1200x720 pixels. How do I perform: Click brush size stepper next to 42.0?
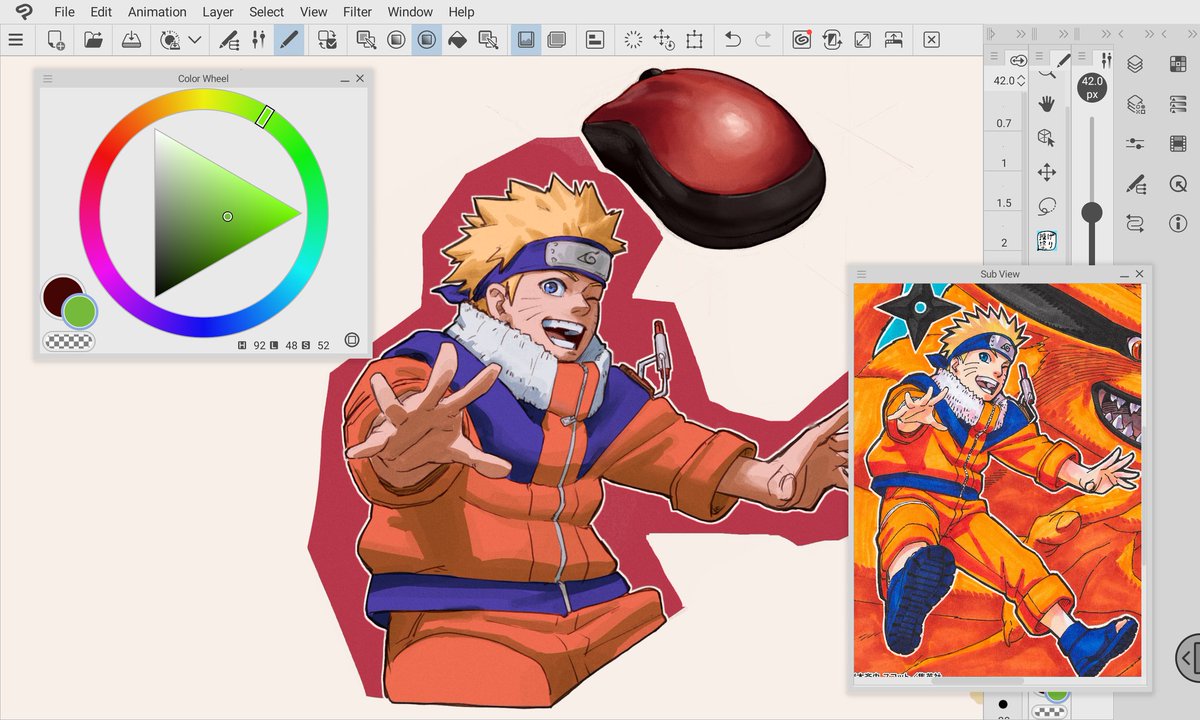(x=1020, y=80)
